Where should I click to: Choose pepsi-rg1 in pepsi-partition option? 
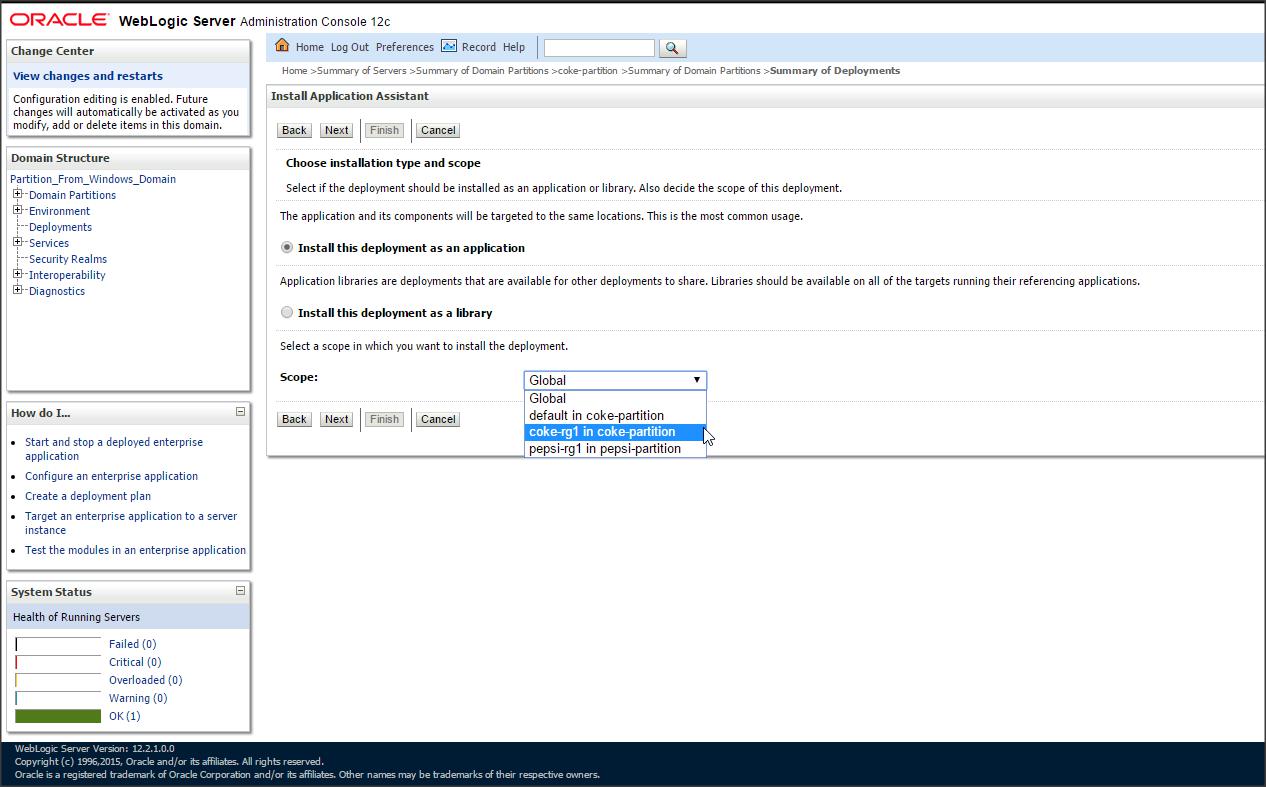tap(615, 449)
